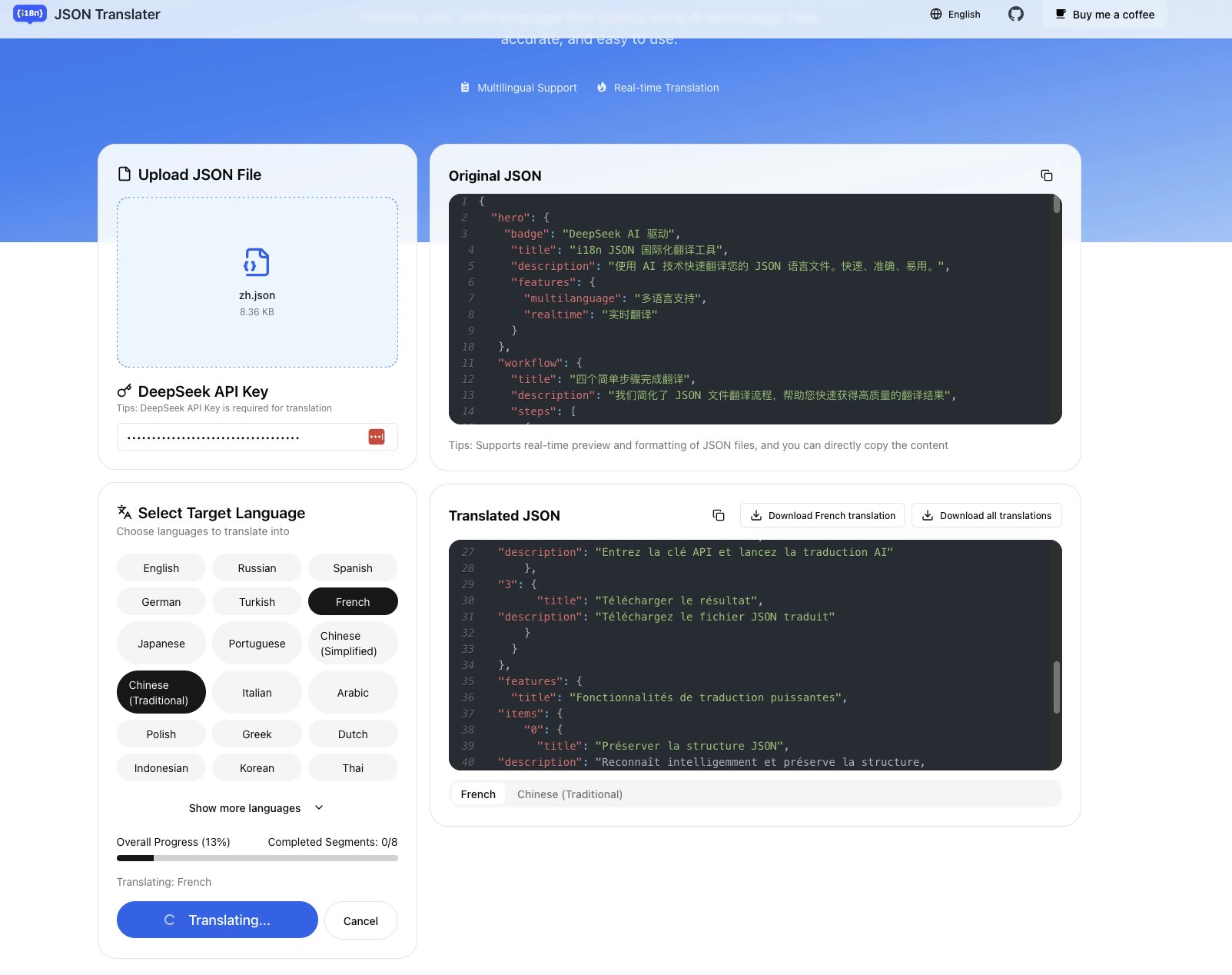
Task: Toggle Russian target language
Action: click(257, 567)
